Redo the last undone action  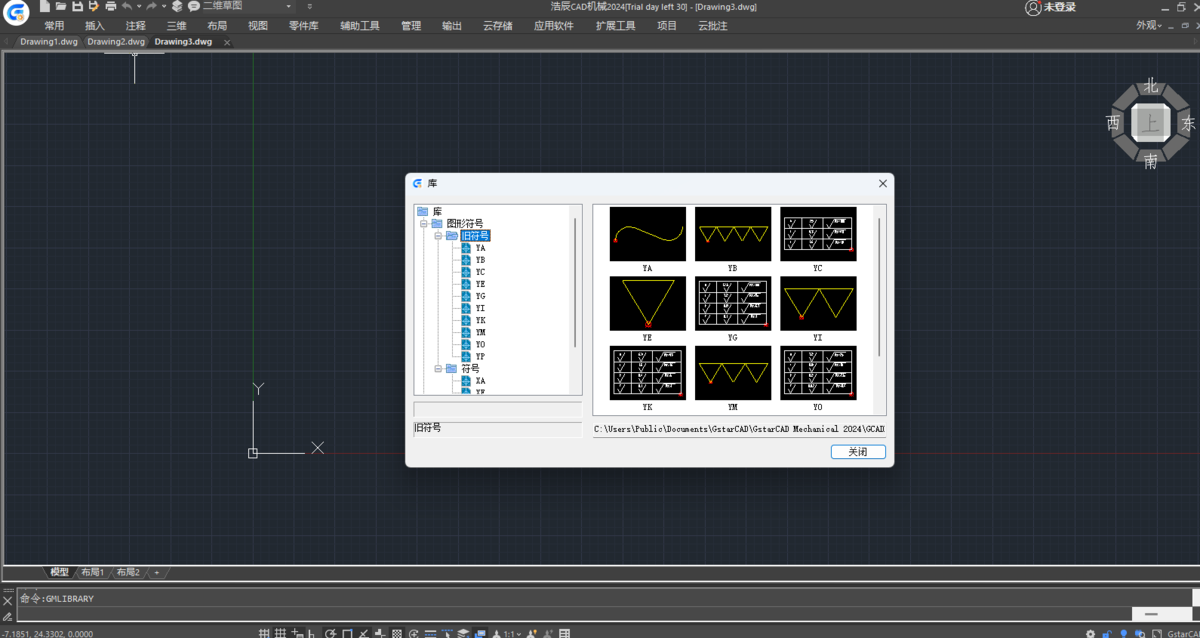point(151,6)
